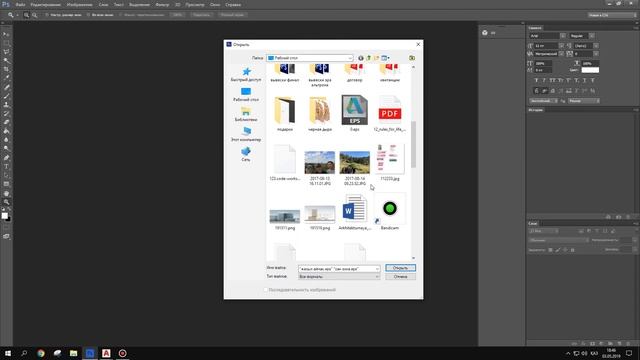Open the font style Regular dropdown

[x=591, y=36]
